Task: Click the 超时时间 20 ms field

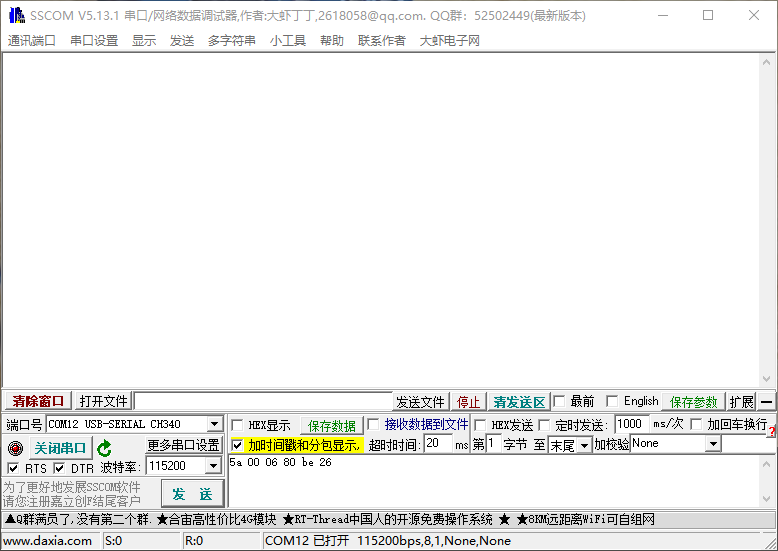Action: (438, 443)
